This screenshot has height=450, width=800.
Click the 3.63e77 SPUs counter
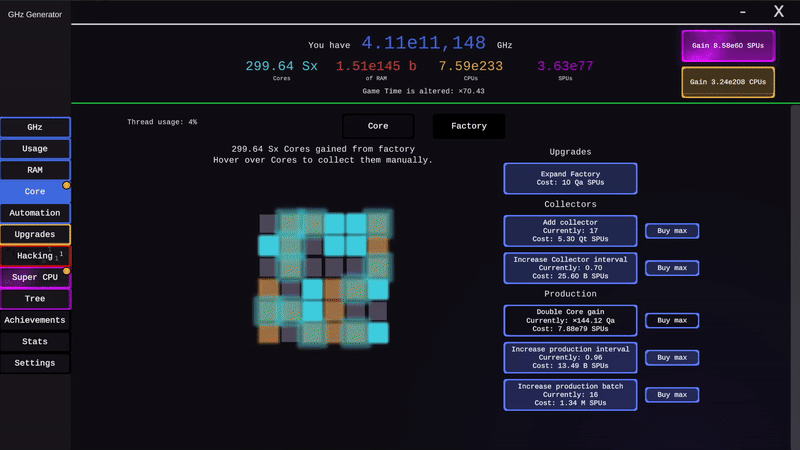click(x=565, y=66)
